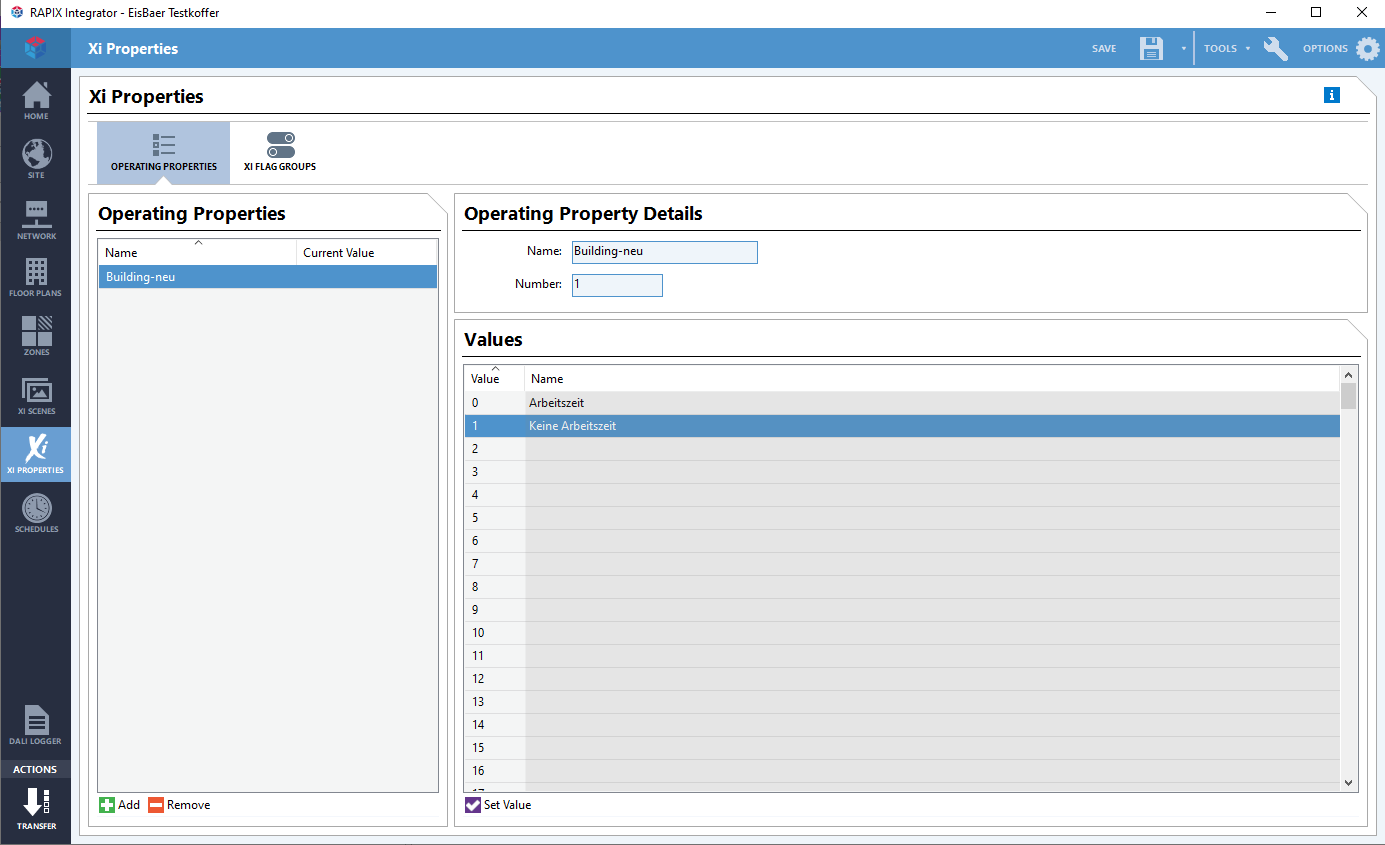
Task: Click the RAPIX cube logo
Action: pyautogui.click(x=36, y=47)
